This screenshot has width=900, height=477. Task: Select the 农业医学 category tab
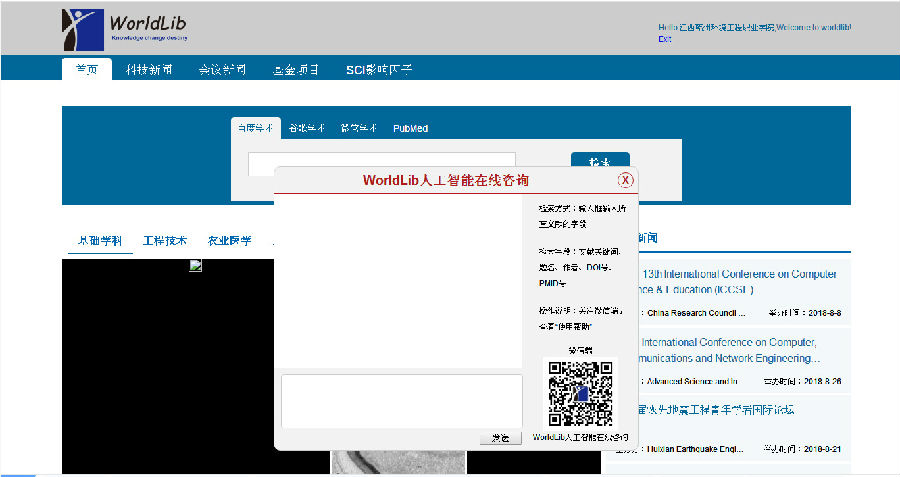point(230,241)
